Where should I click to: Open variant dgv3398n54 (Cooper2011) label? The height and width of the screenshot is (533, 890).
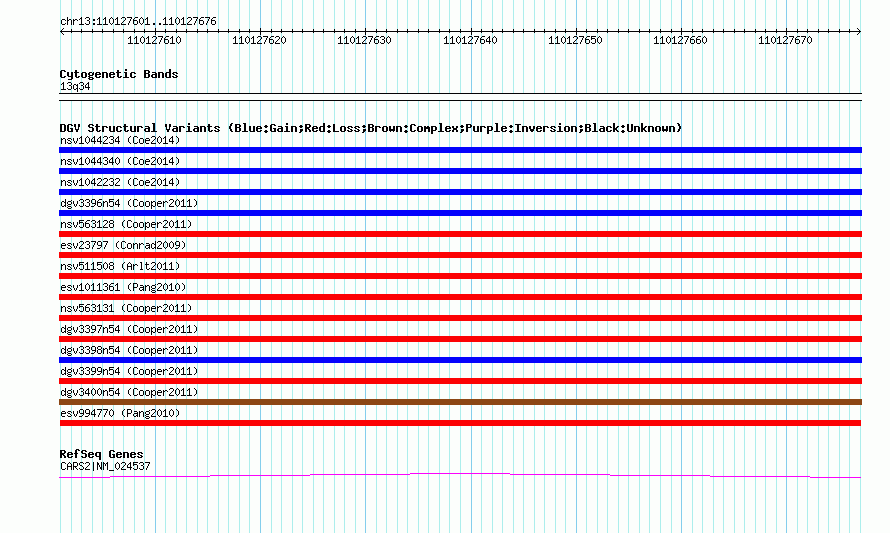tap(129, 350)
